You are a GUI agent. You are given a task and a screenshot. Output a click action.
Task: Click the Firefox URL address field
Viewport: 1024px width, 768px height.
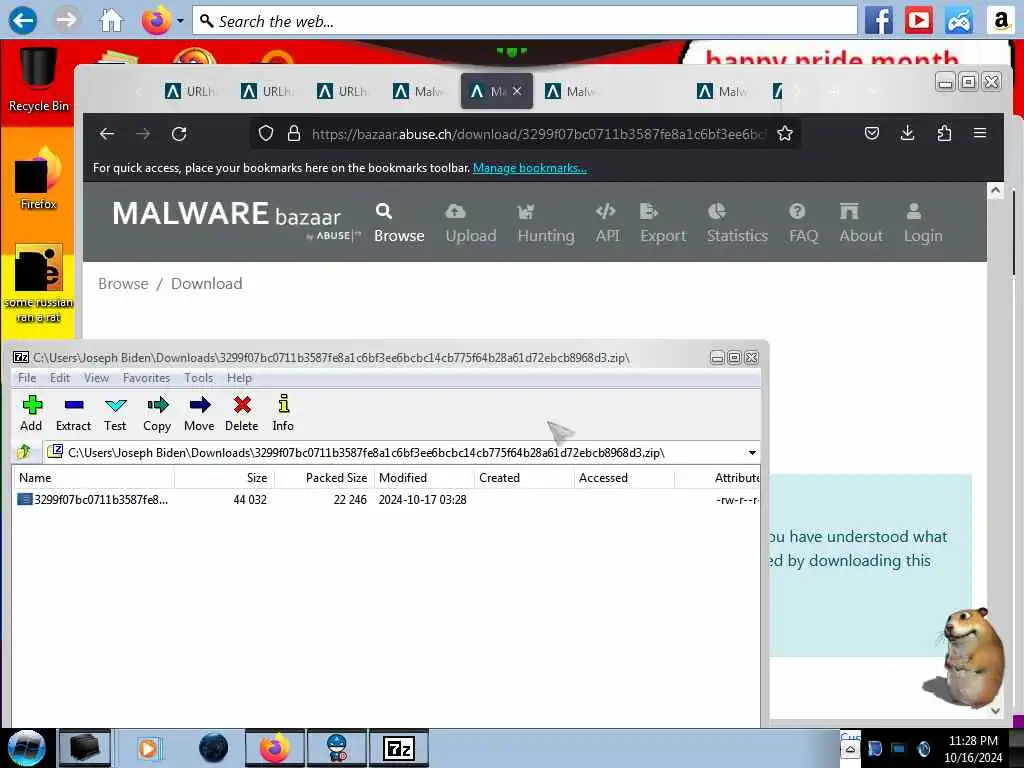tap(538, 134)
